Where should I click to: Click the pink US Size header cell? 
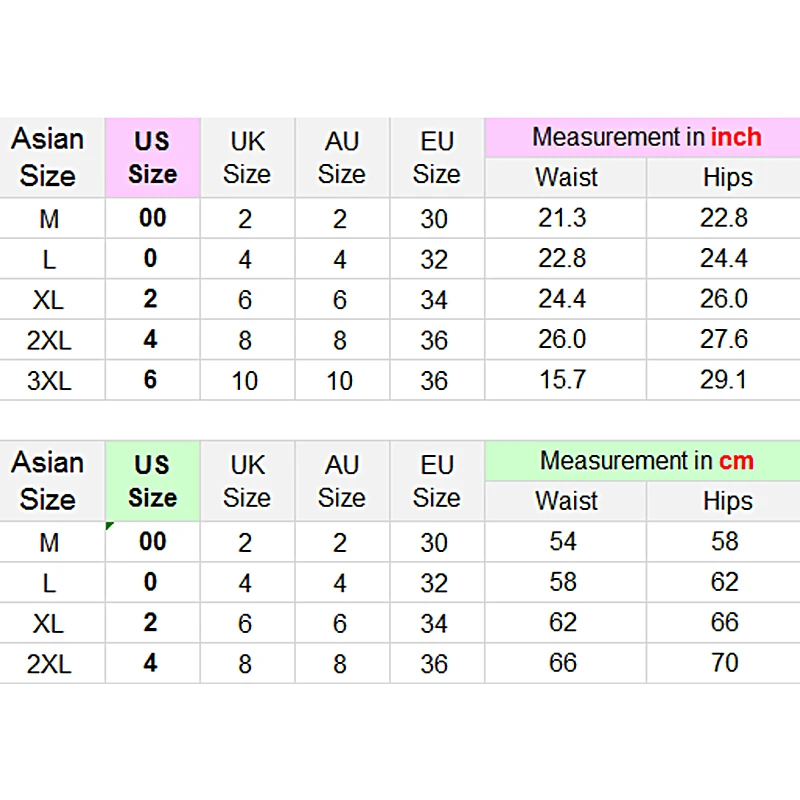click(152, 158)
